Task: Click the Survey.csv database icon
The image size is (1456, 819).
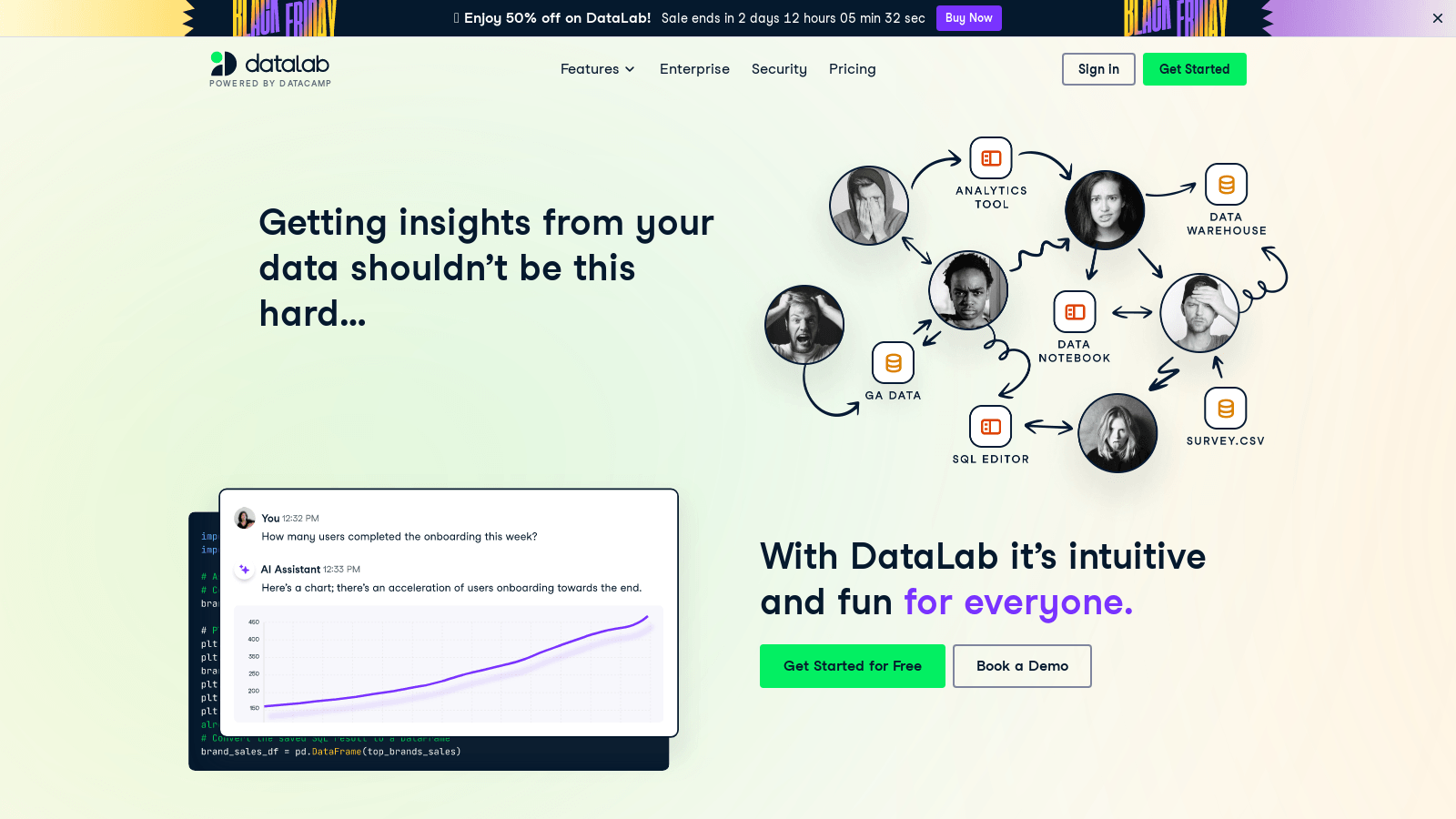Action: (1226, 409)
